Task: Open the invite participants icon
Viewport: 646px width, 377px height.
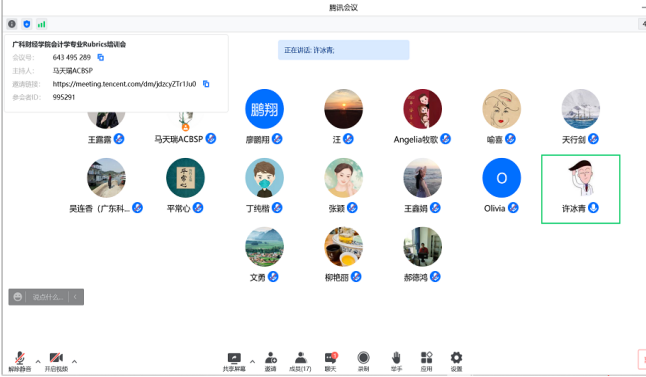Action: click(271, 361)
